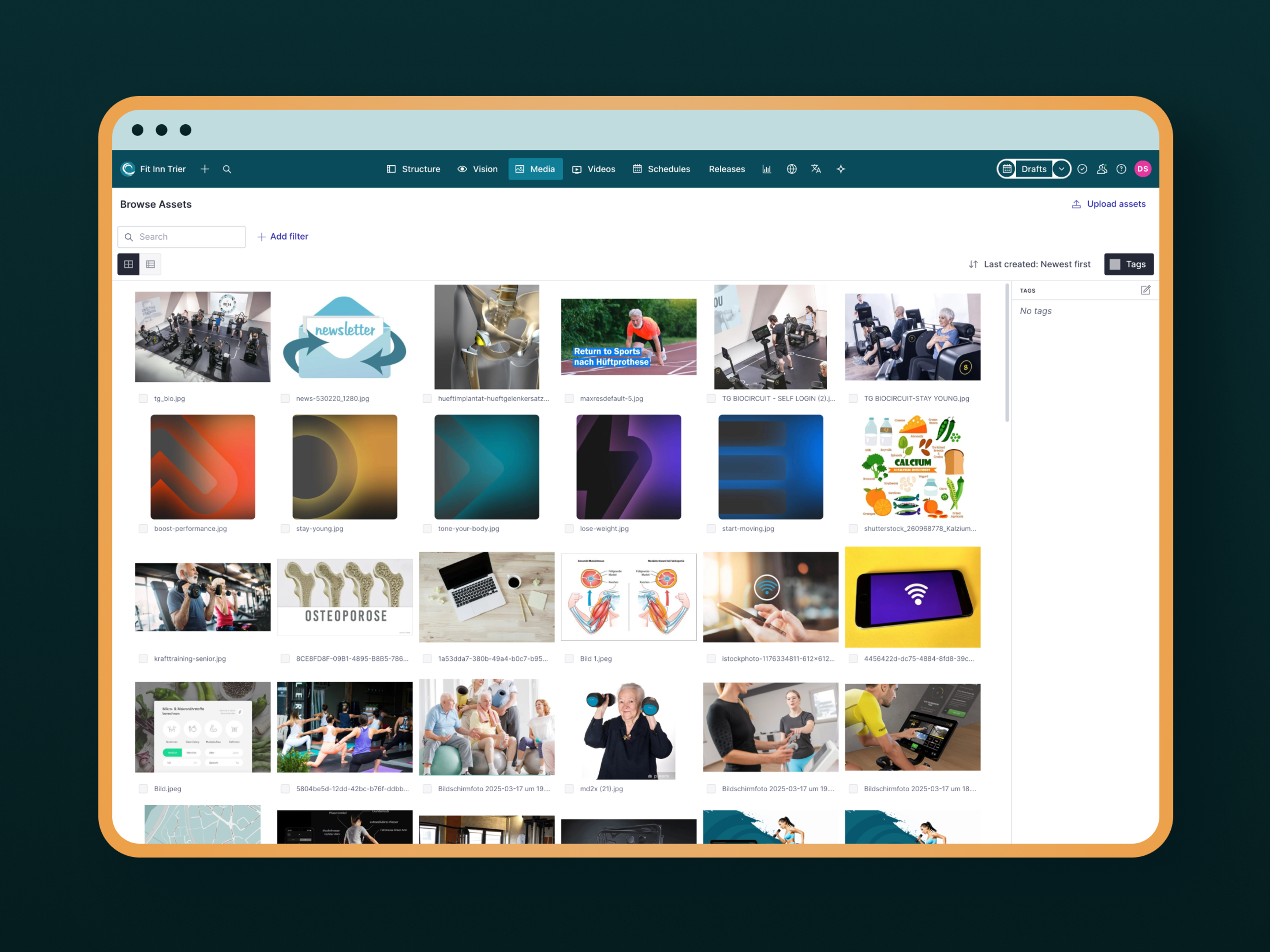The image size is (1270, 952).
Task: Open the analytics bar chart icon
Action: pyautogui.click(x=767, y=169)
